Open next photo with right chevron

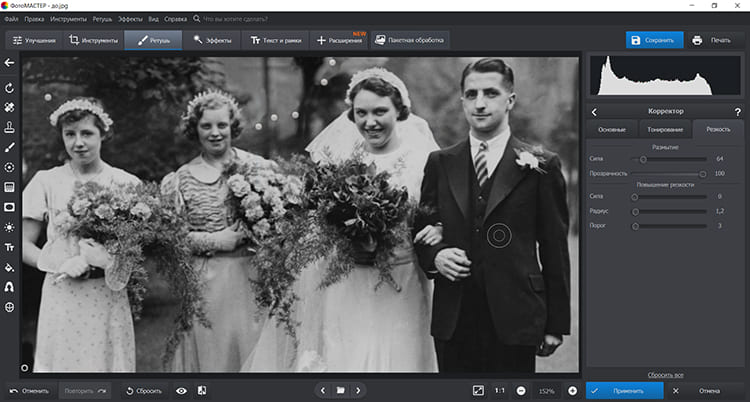[358, 390]
